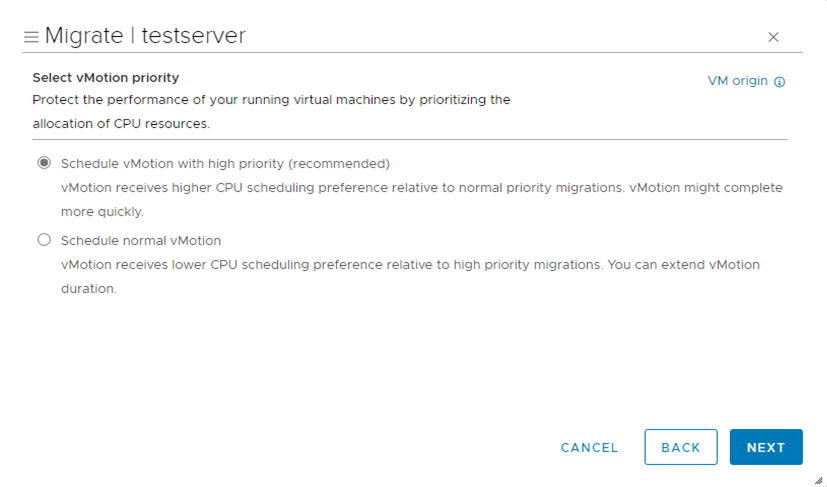
Task: Click the 'more quickly' line under high priority
Action: (x=102, y=211)
